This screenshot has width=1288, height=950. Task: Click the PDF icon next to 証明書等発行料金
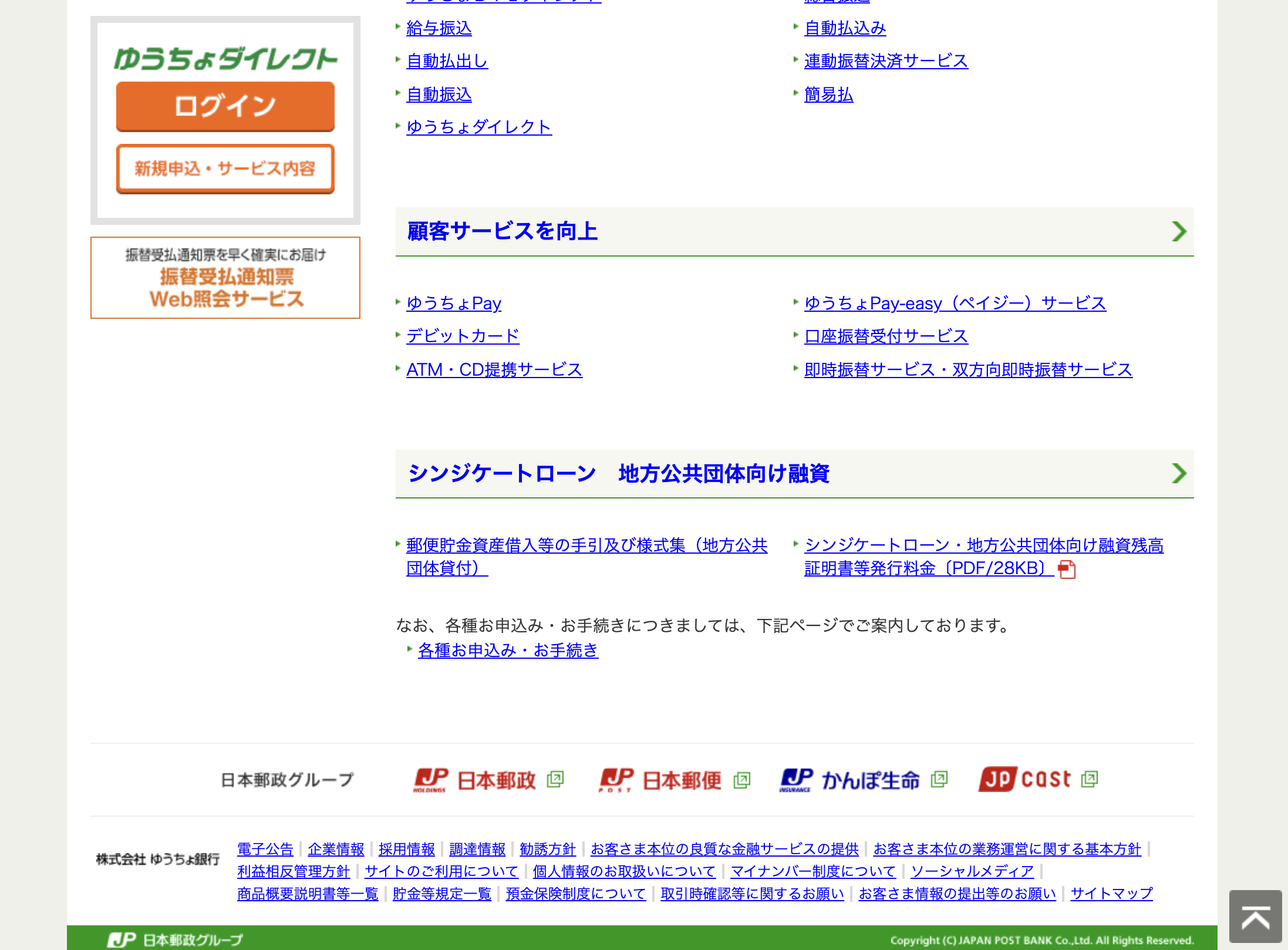(1067, 569)
